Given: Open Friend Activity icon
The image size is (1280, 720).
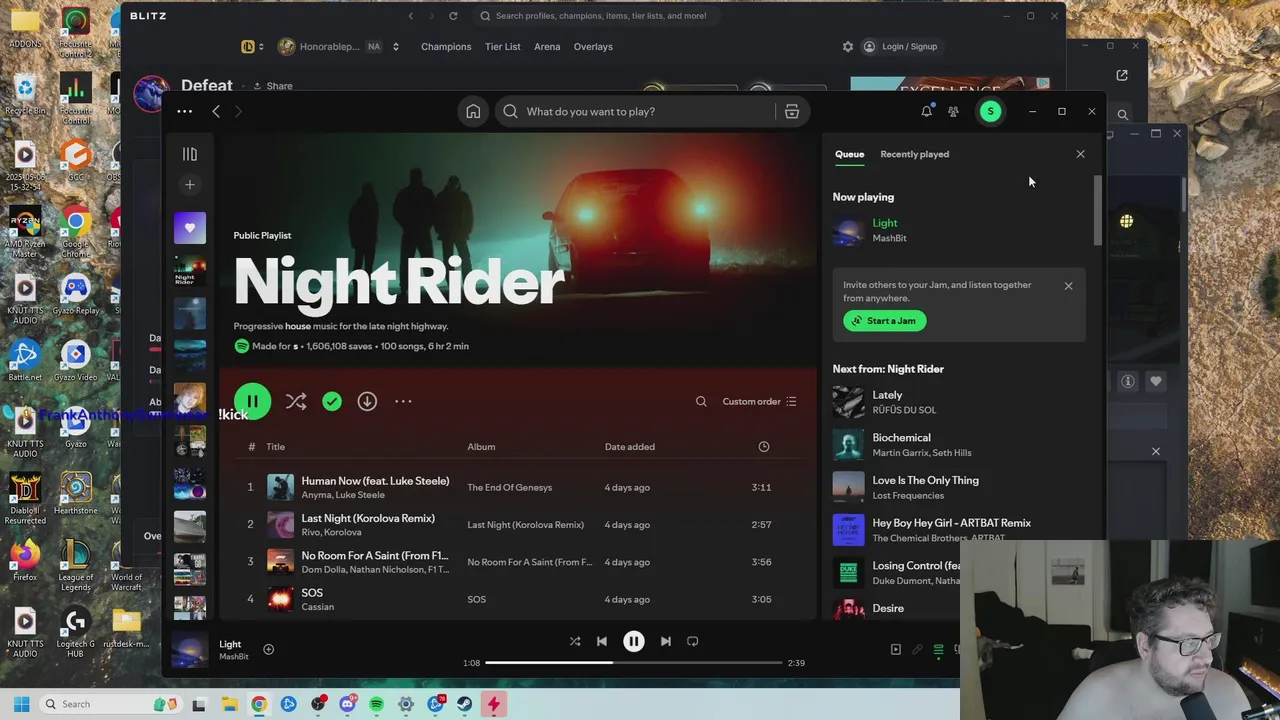Looking at the screenshot, I should (x=953, y=111).
